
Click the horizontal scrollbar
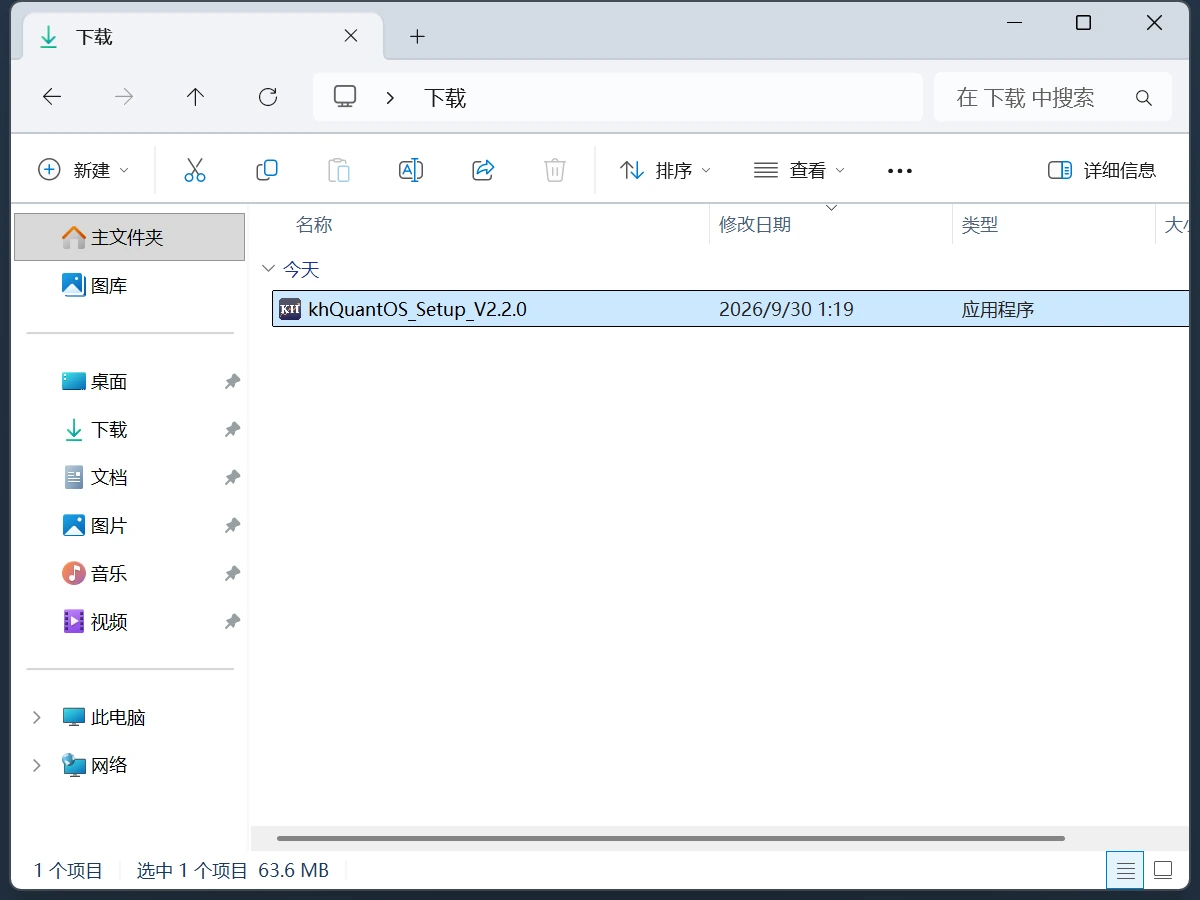(671, 838)
